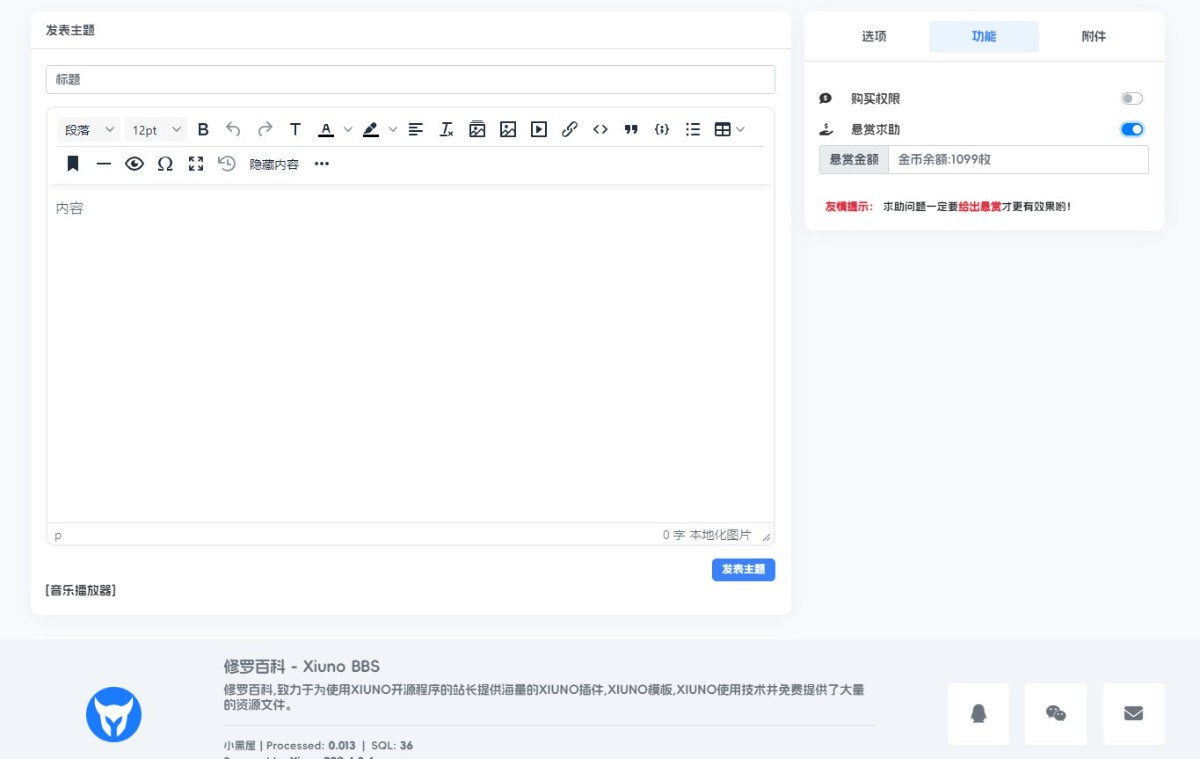Screen dimensions: 1200x759
Task: Click the 标题 title input field
Action: (410, 79)
